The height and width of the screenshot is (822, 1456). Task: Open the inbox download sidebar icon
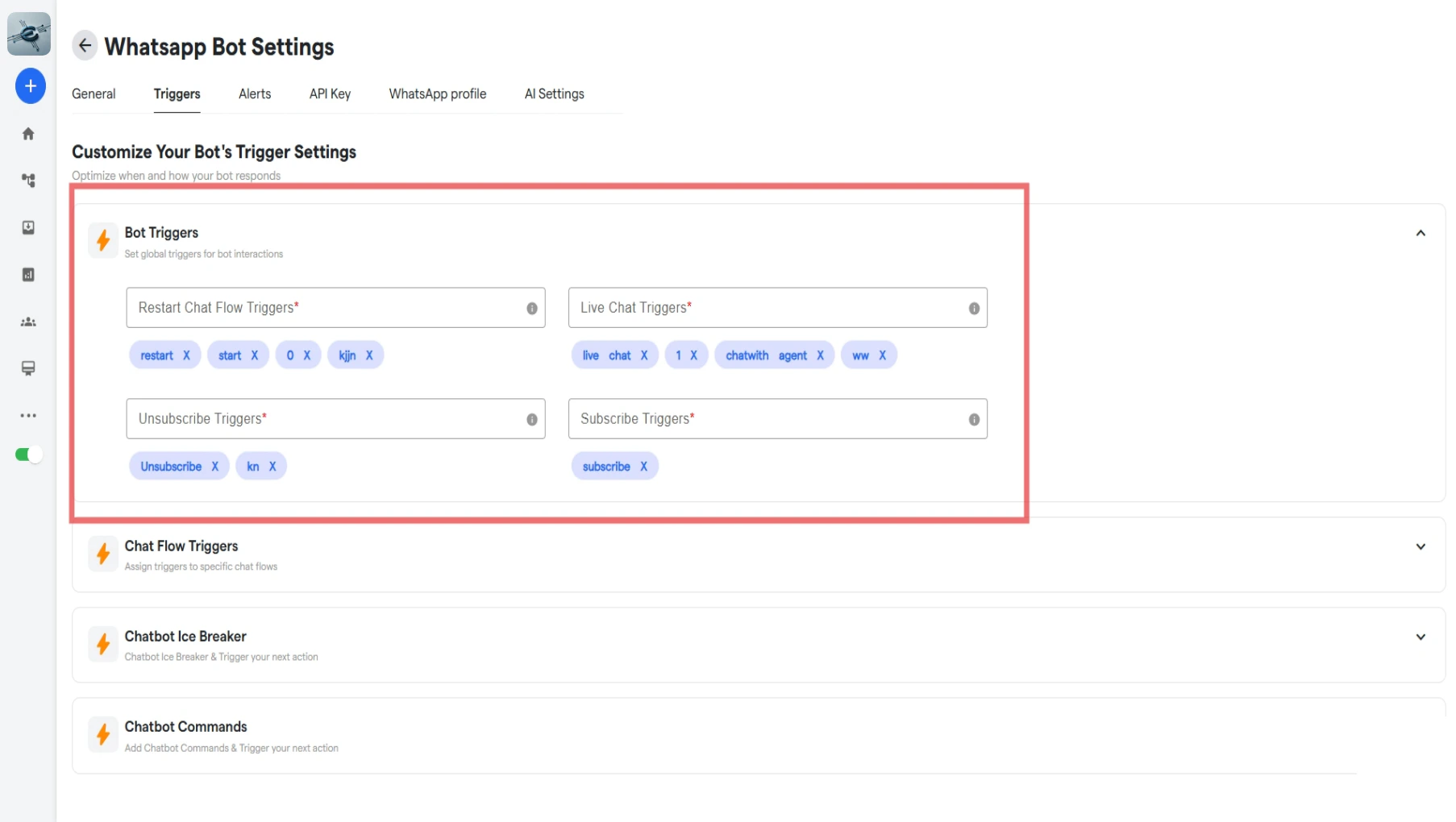28,228
